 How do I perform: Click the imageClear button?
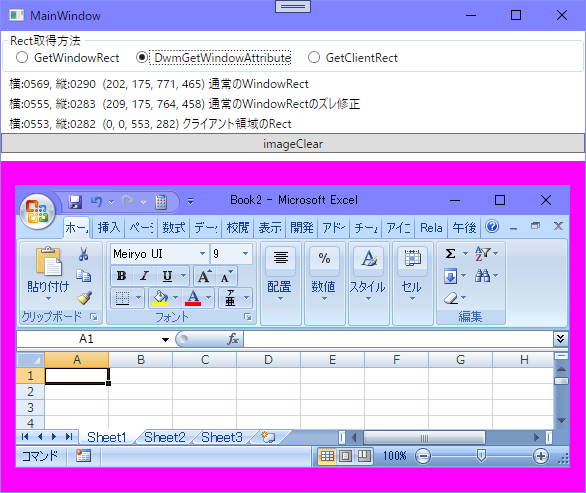point(293,144)
